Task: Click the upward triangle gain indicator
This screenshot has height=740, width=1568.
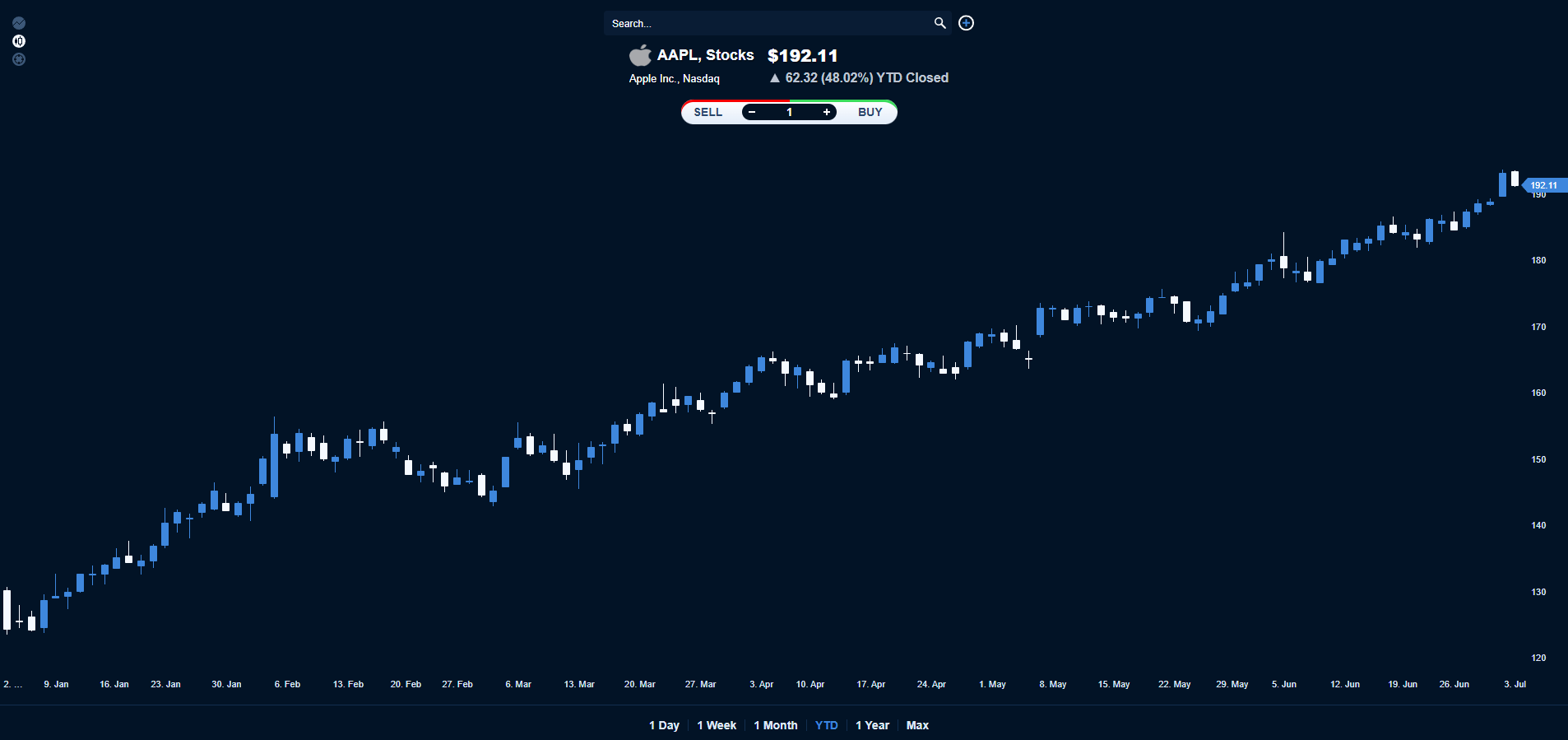Action: pyautogui.click(x=774, y=77)
